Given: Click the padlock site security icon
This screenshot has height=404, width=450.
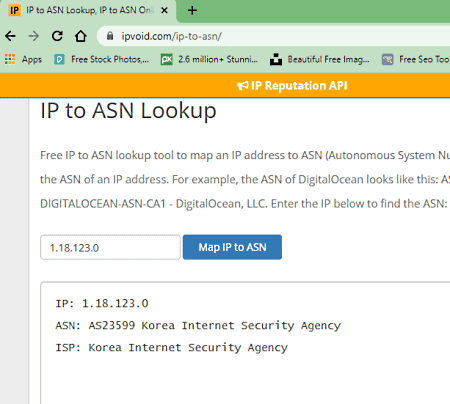Looking at the screenshot, I should click(110, 36).
